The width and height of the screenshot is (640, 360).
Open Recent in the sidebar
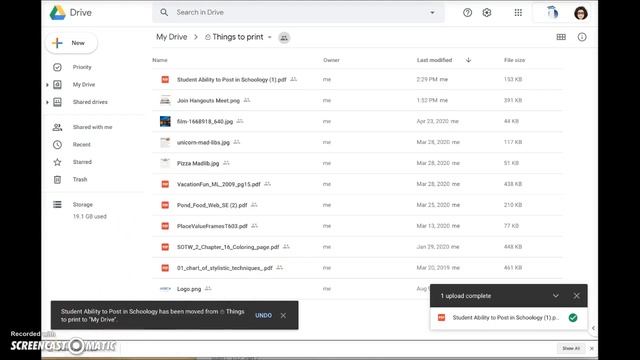[x=82, y=144]
